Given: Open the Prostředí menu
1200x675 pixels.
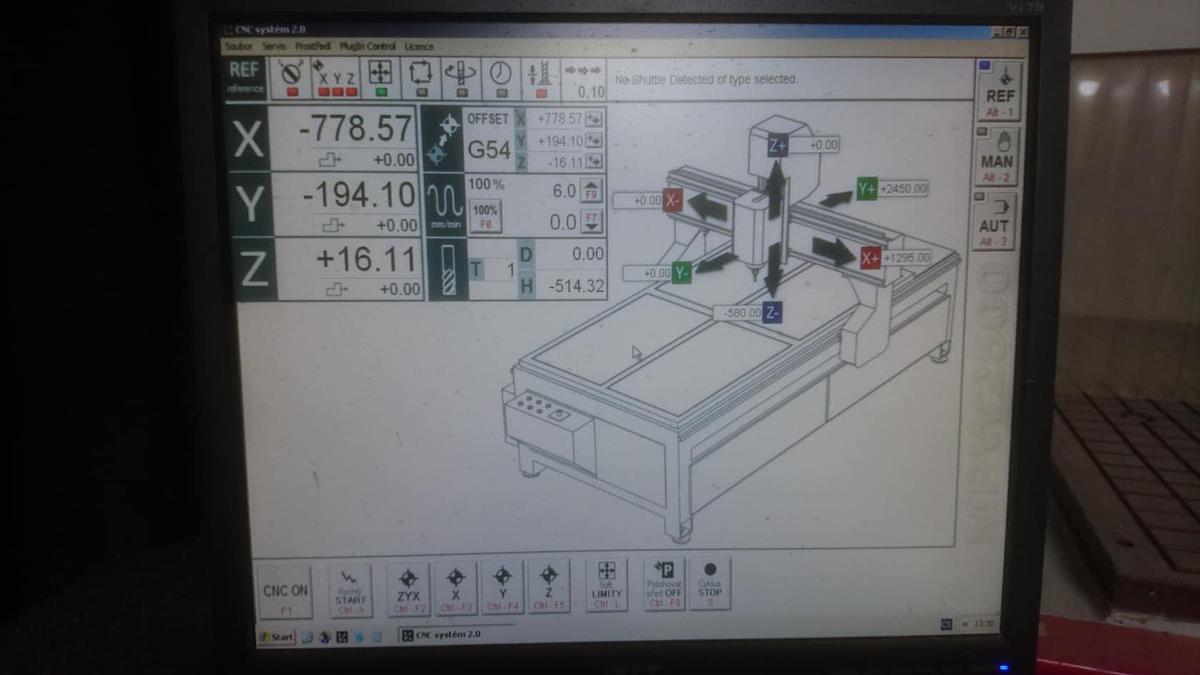Looking at the screenshot, I should 313,46.
